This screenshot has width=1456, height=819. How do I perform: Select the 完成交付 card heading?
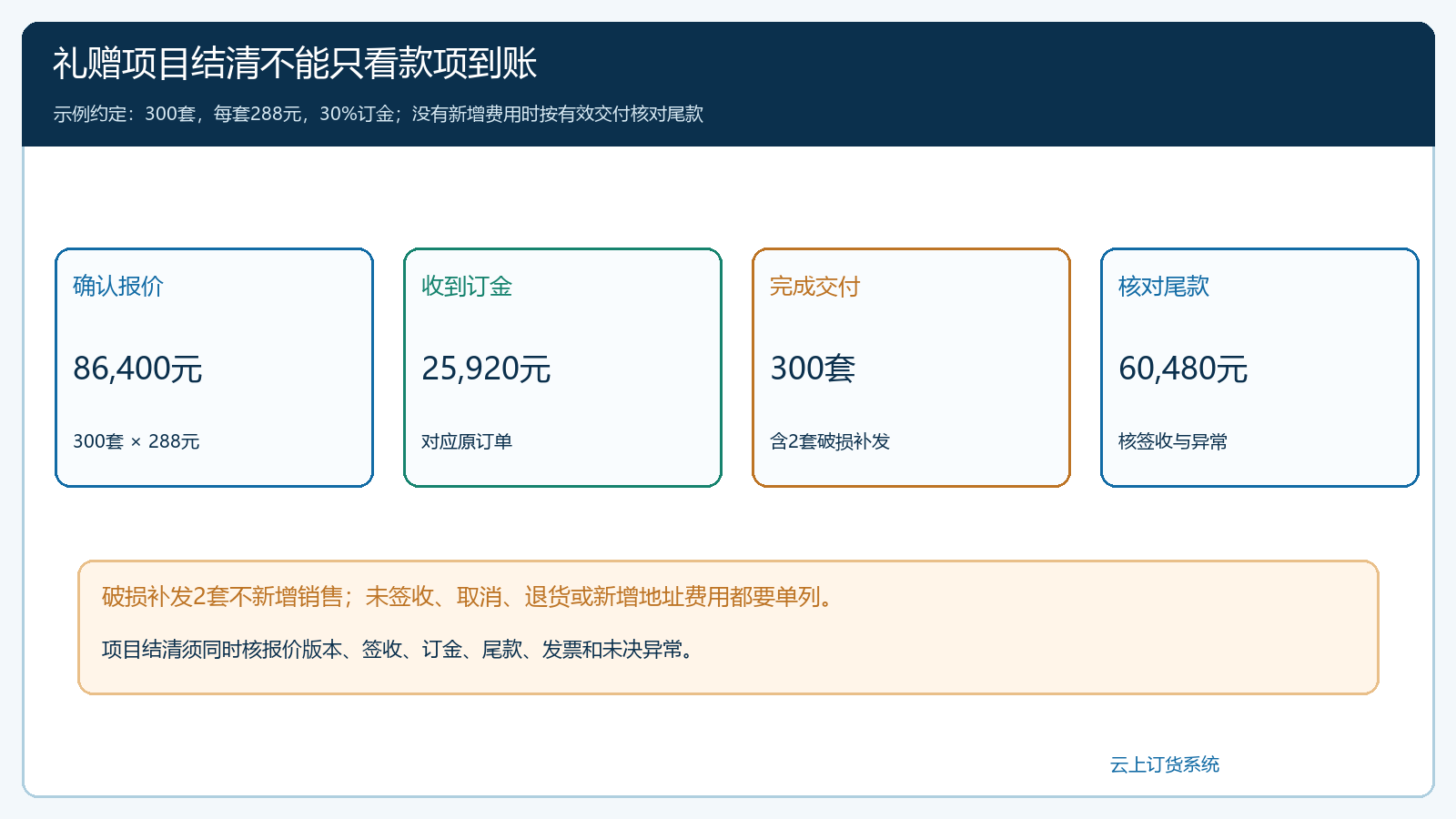[x=815, y=286]
